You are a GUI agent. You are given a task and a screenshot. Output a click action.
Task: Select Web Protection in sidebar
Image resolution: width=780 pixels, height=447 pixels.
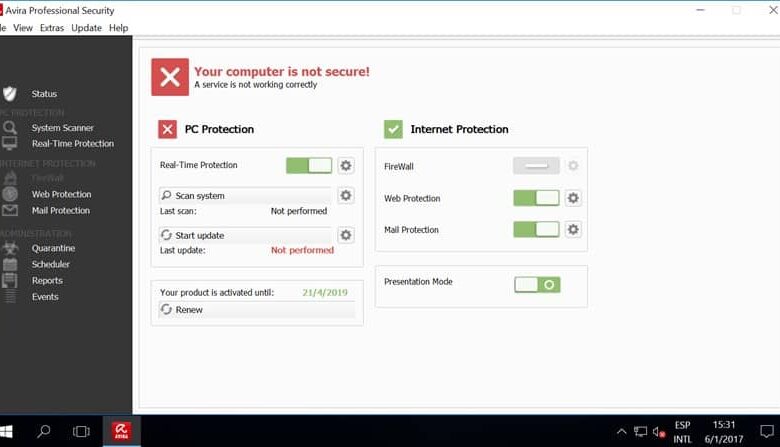61,194
